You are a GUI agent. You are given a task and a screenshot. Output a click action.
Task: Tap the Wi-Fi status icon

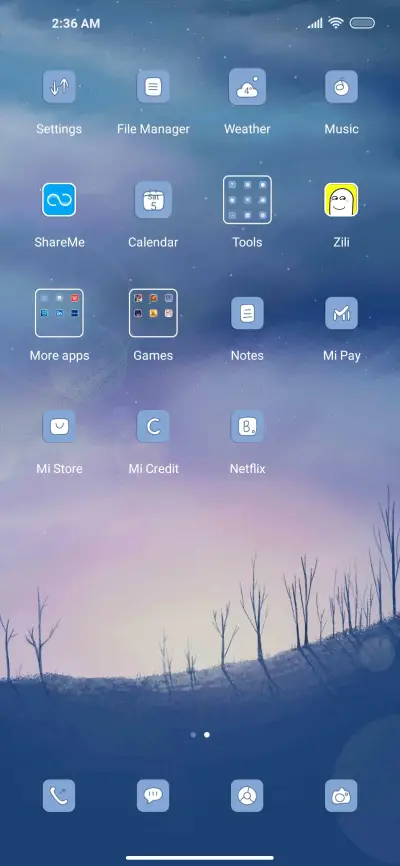point(335,23)
